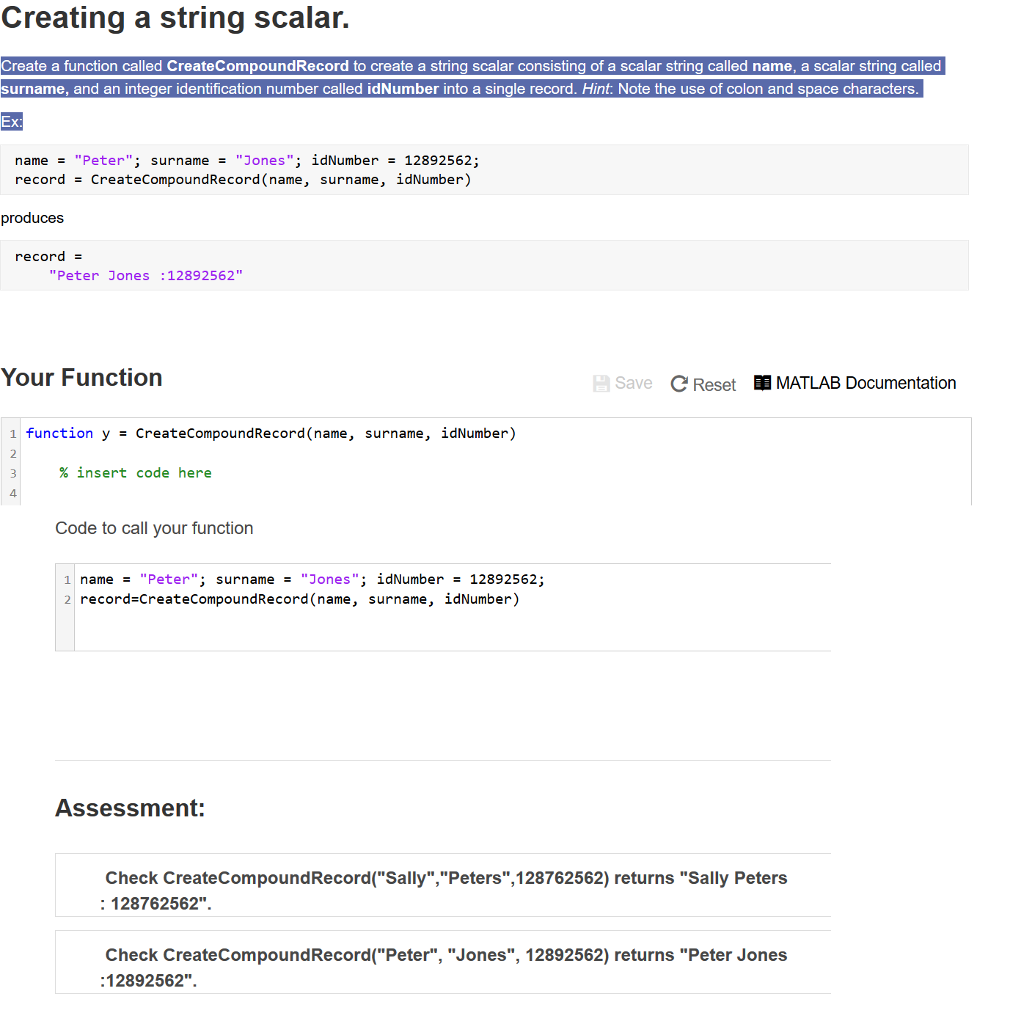Click the Reset refresh icon
The height and width of the screenshot is (1024, 1021).
(678, 383)
